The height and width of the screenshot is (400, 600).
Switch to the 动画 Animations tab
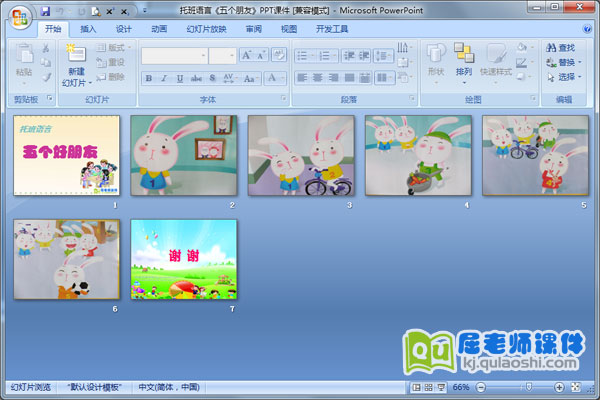pos(159,29)
